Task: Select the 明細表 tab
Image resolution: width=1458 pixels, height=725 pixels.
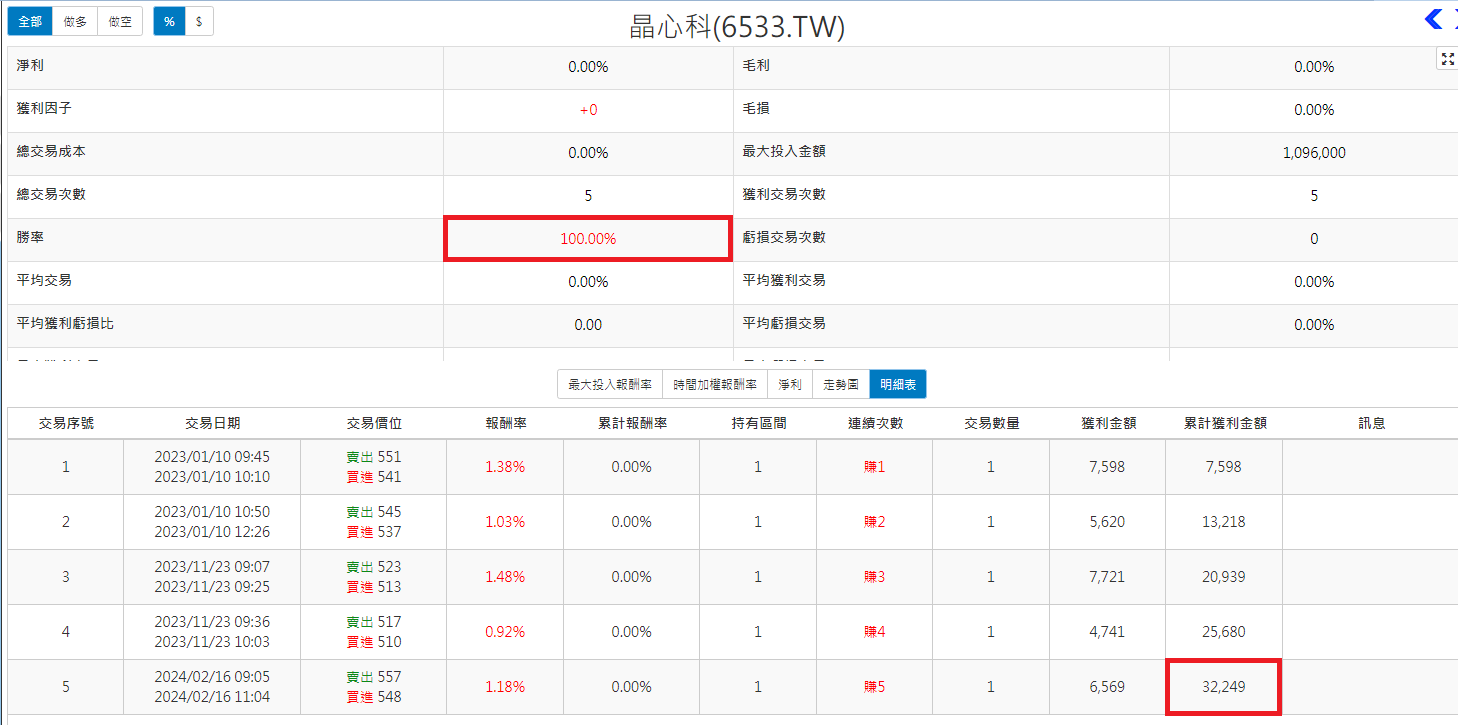Action: 897,384
